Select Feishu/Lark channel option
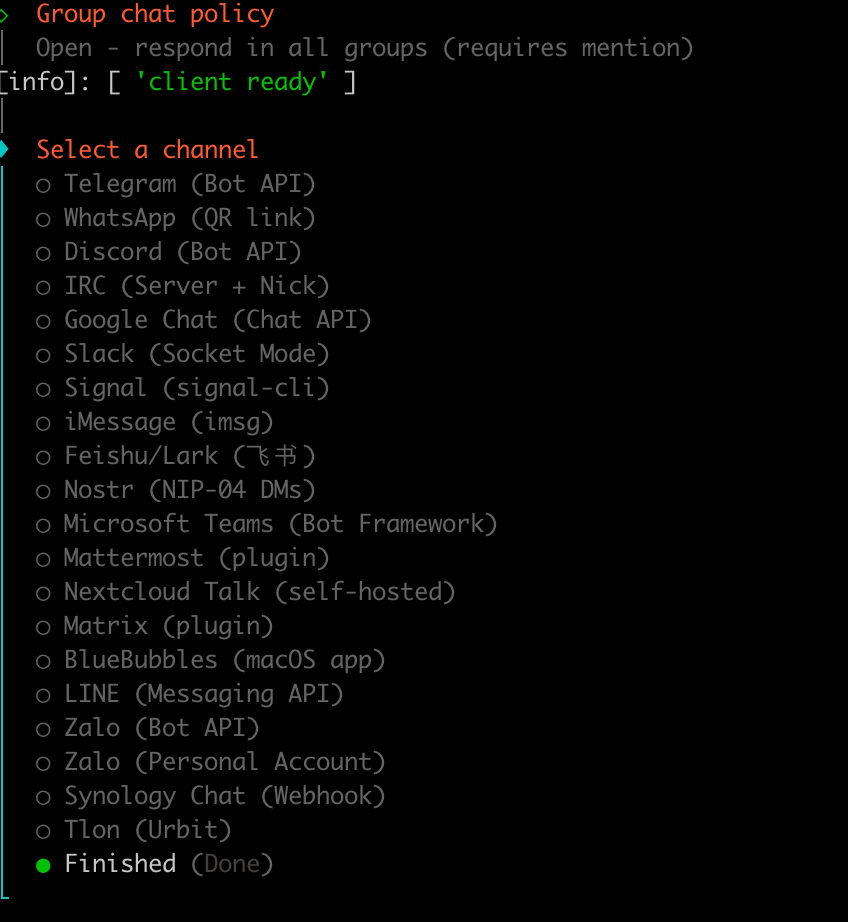Viewport: 848px width, 922px height. coord(43,457)
